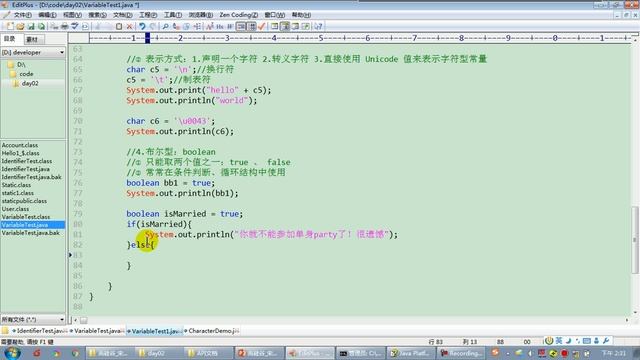Open the 文档(D) menu

click(x=122, y=15)
